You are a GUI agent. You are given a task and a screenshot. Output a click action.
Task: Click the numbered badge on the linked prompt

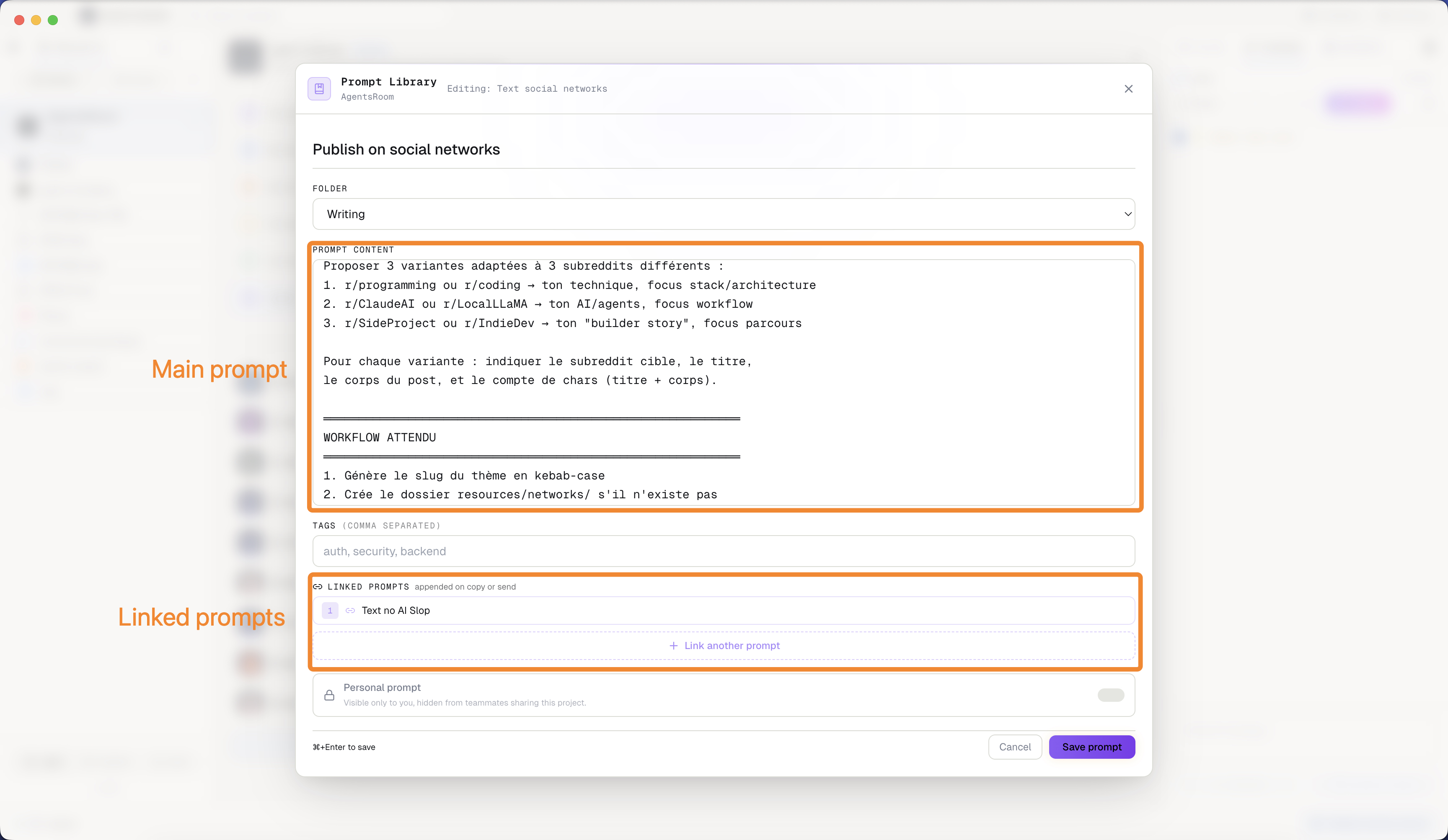coord(330,611)
